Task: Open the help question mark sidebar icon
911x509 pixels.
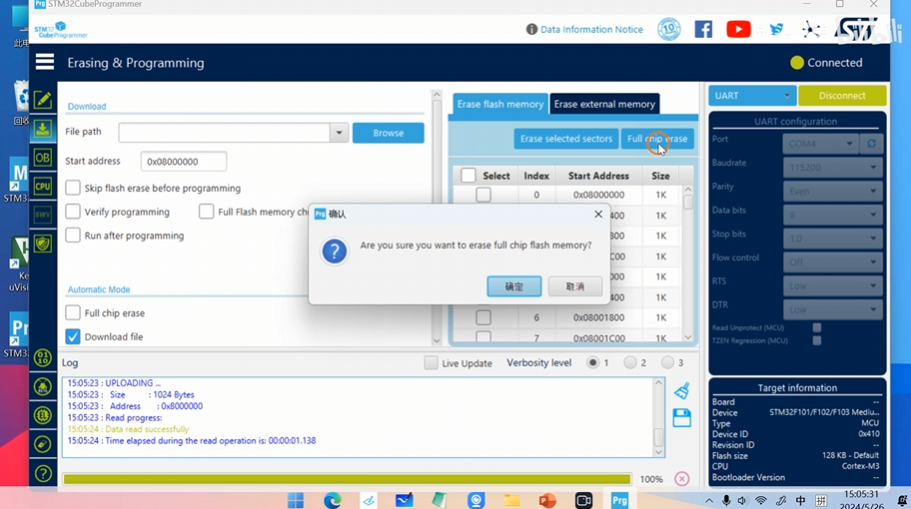Action: 43,474
